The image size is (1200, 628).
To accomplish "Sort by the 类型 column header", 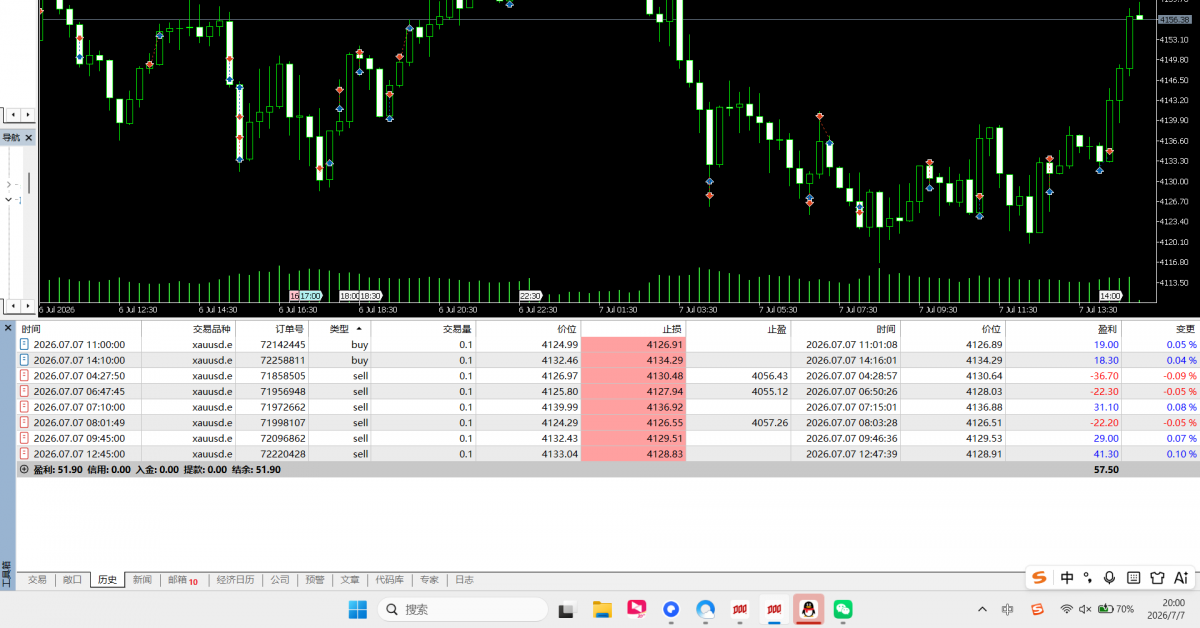I will coord(339,328).
